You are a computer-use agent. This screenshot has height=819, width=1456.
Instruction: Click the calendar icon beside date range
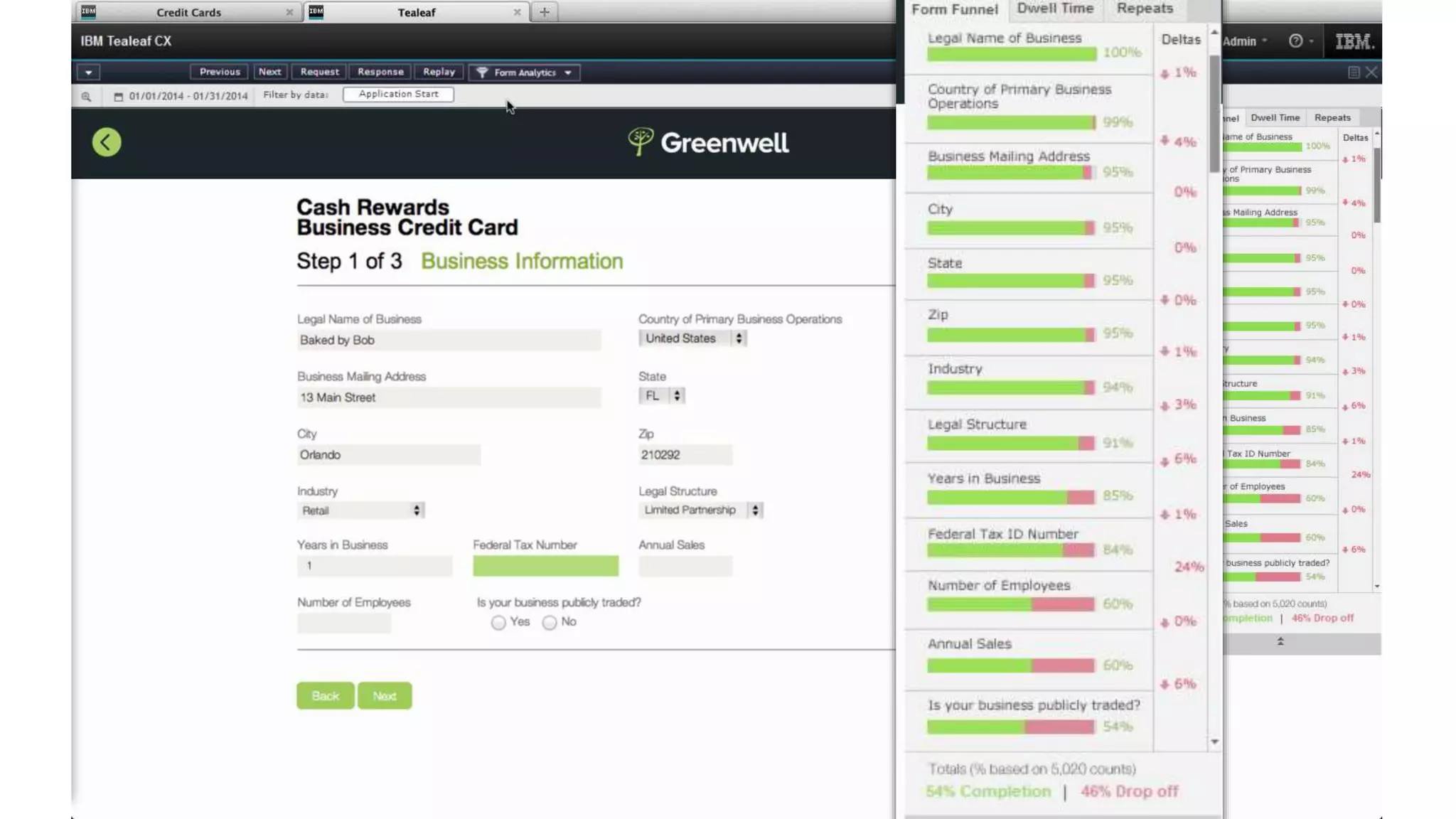point(118,97)
